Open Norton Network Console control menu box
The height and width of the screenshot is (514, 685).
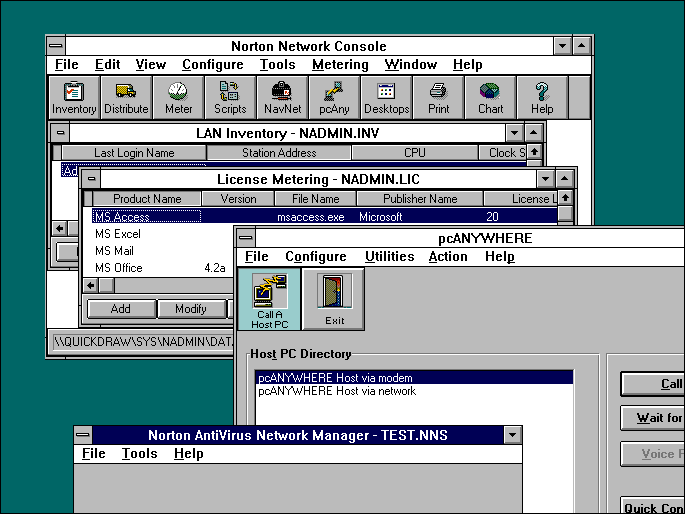tap(55, 45)
